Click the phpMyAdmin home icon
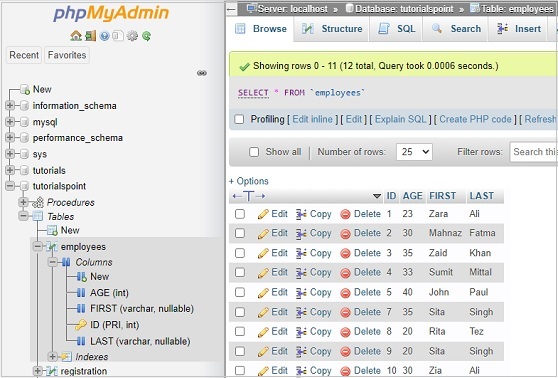Viewport: 558px width, 378px height. [x=76, y=36]
